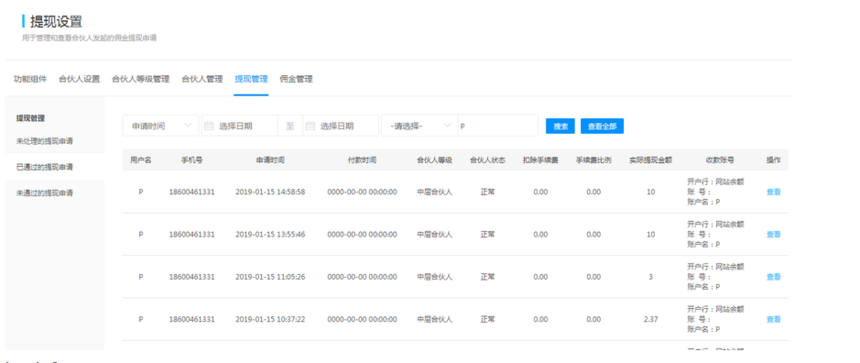This screenshot has width=860, height=363.
Task: Click the 手续费比例 column header
Action: click(593, 160)
